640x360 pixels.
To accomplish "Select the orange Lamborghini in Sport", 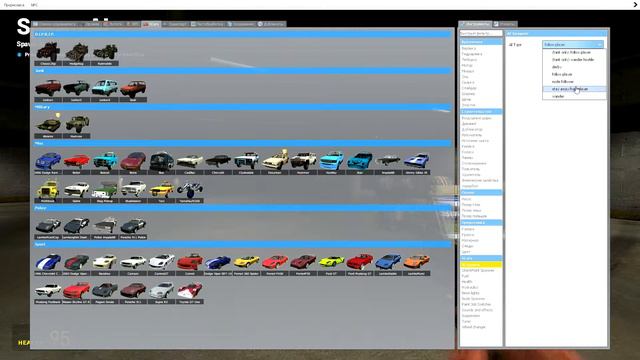I will [417, 263].
